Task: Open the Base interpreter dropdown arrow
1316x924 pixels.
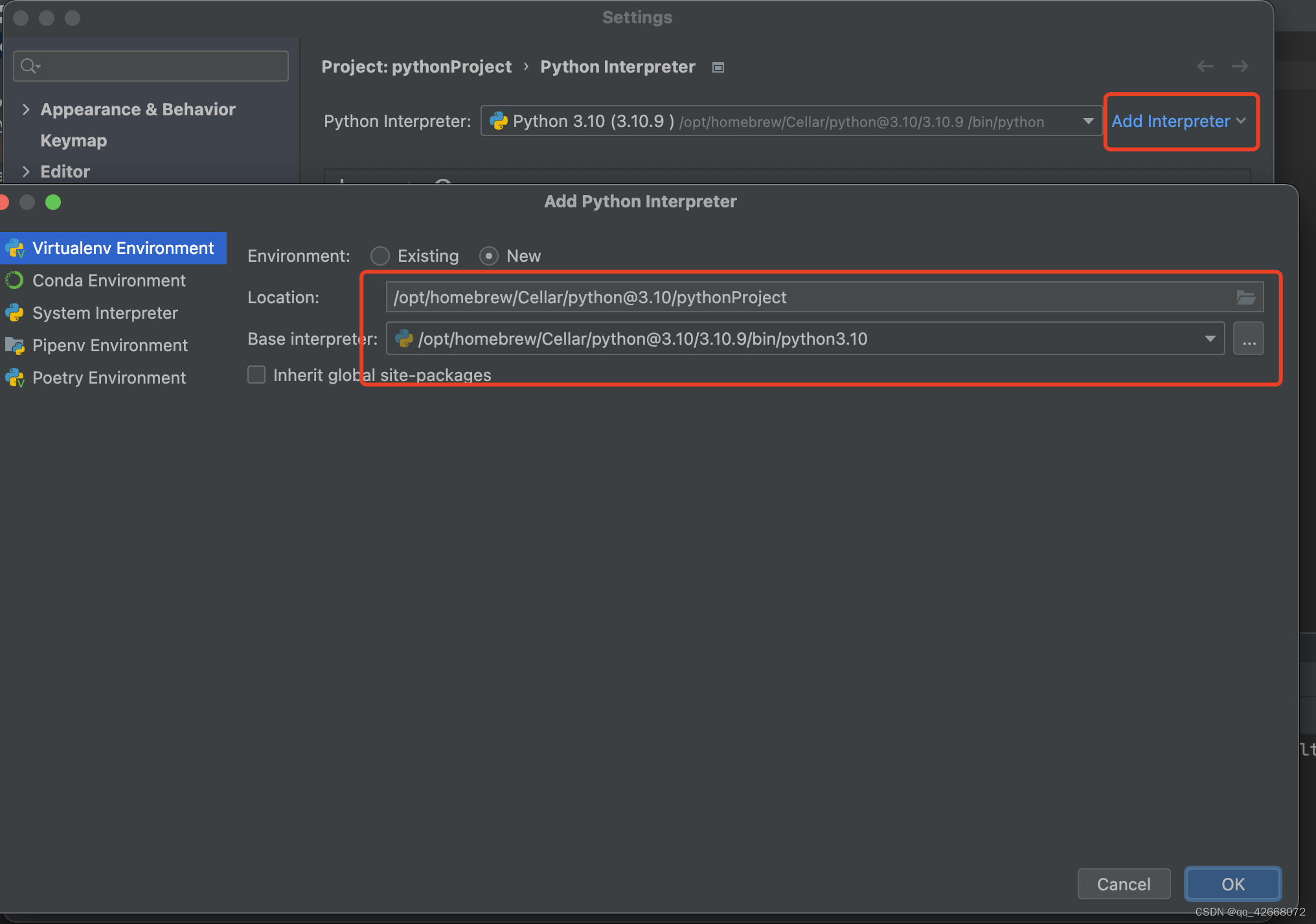Action: (x=1209, y=339)
